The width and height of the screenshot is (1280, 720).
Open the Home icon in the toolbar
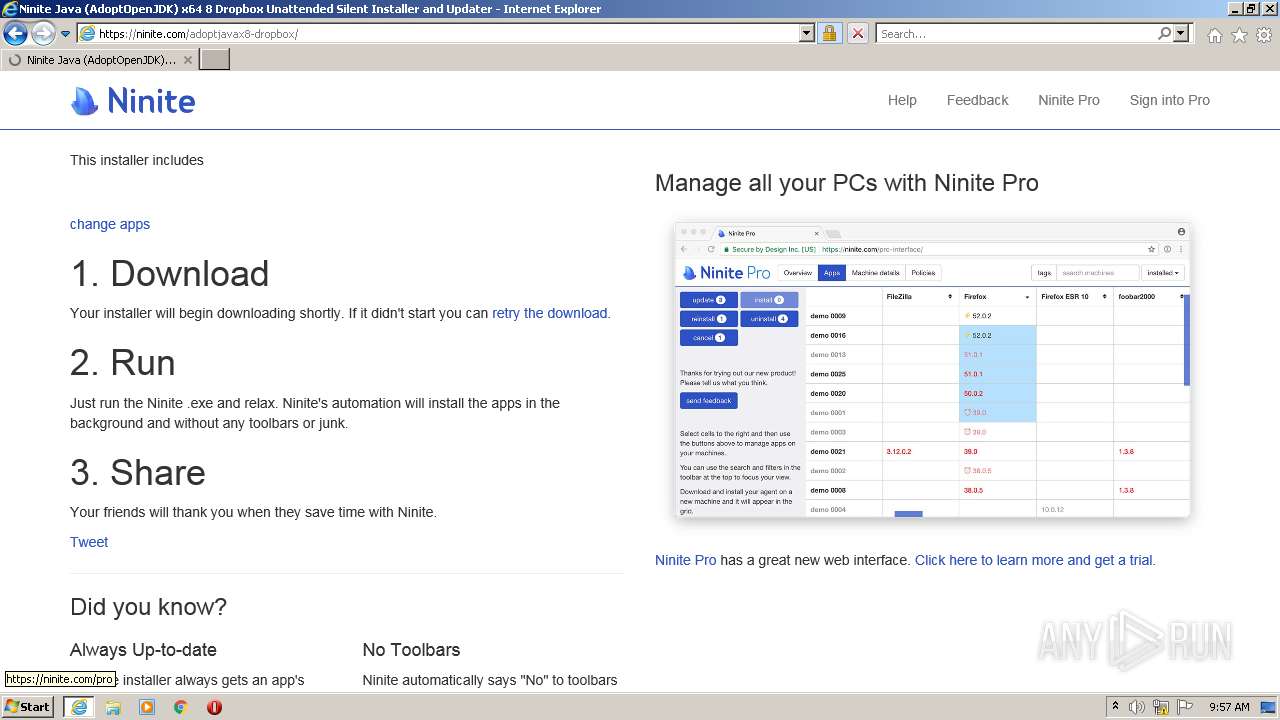tap(1214, 35)
